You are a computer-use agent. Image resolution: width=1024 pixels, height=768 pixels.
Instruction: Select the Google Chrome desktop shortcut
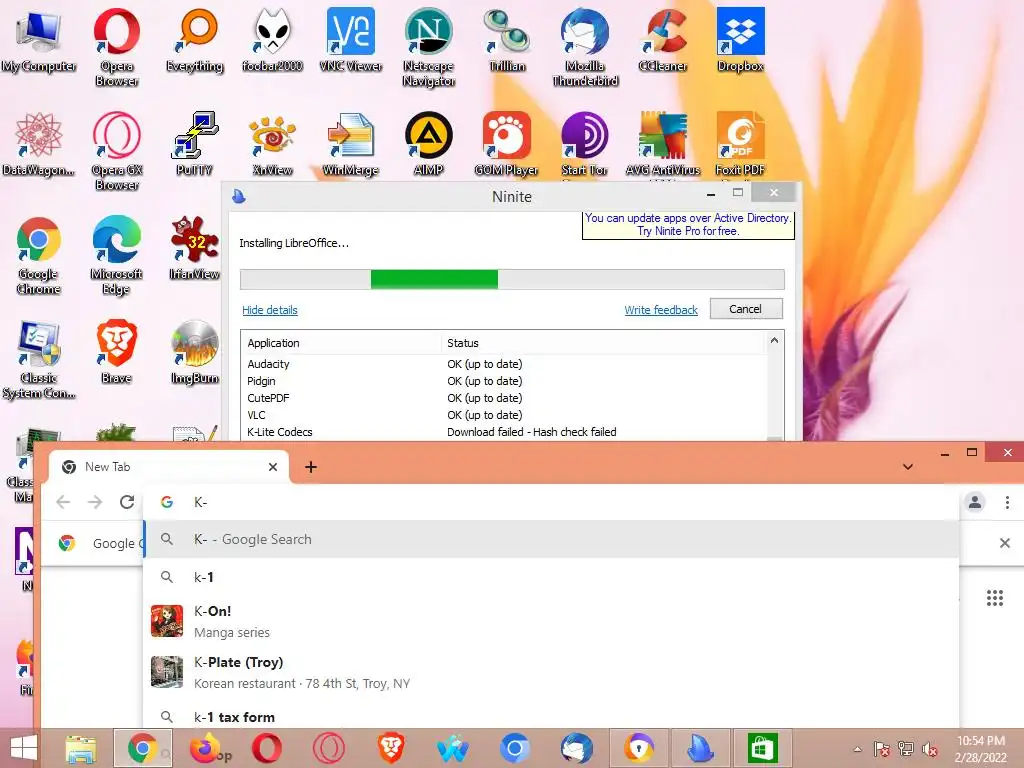click(x=39, y=255)
